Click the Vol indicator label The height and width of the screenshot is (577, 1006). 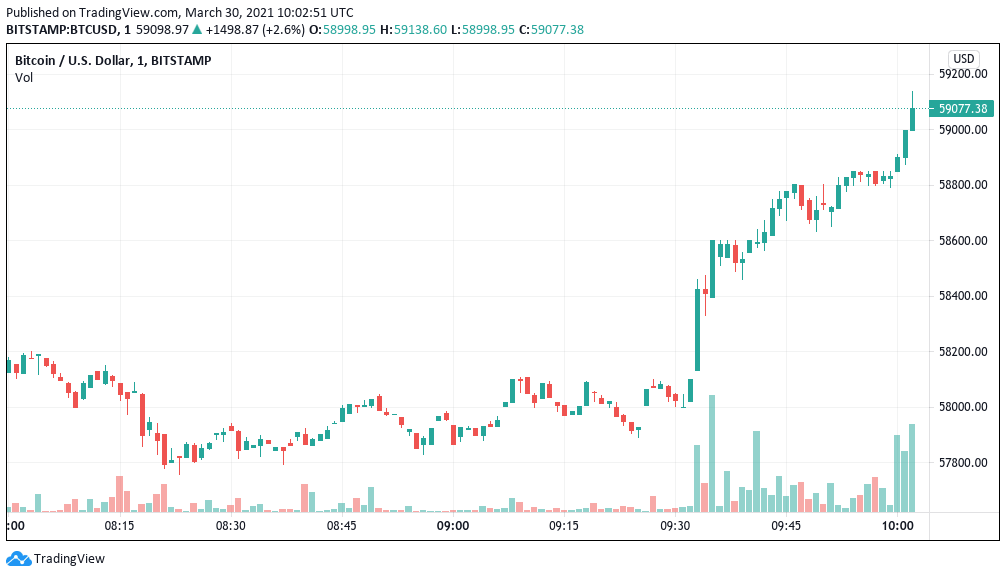(x=23, y=78)
